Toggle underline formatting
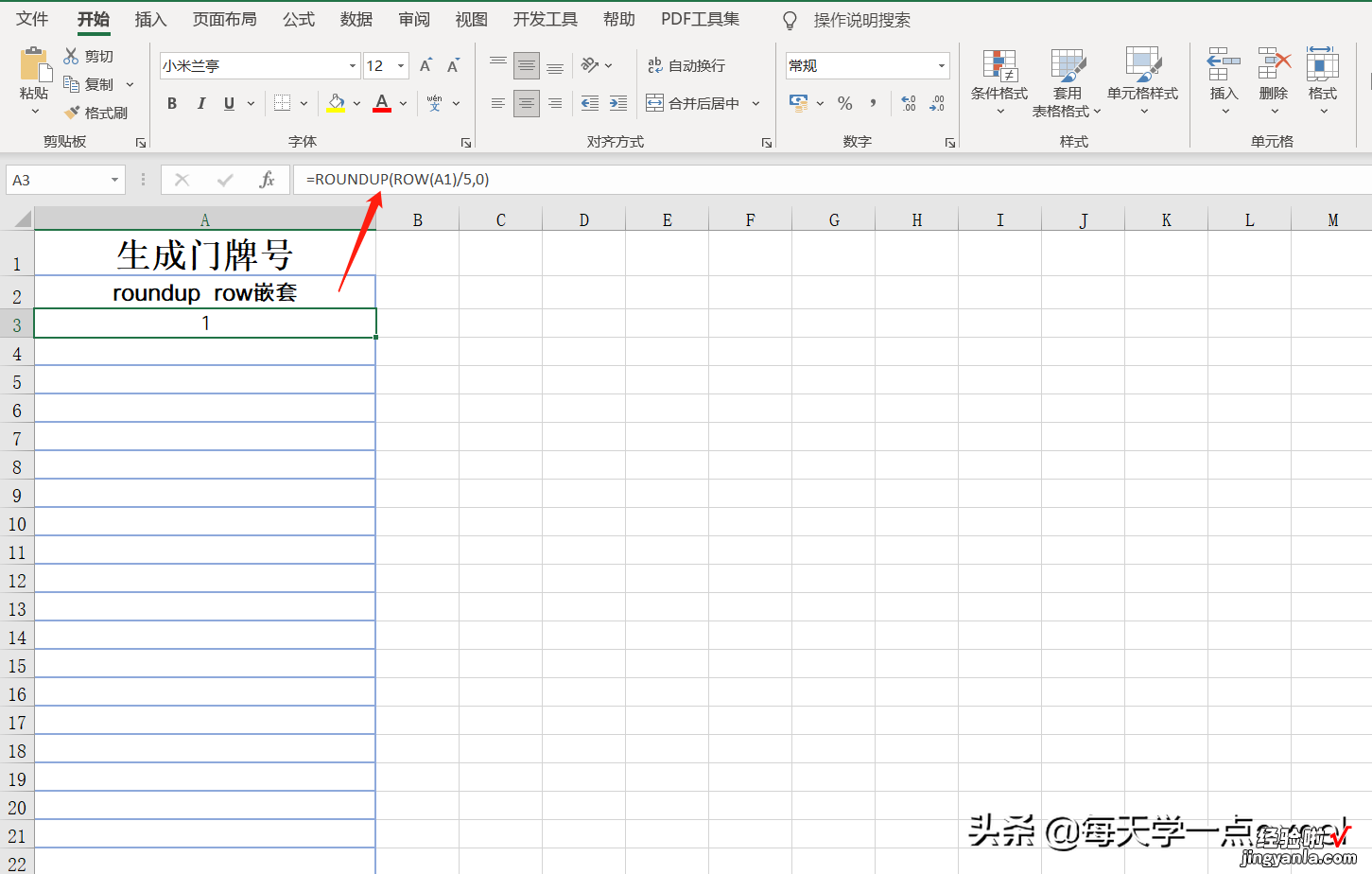This screenshot has width=1372, height=874. (x=229, y=103)
